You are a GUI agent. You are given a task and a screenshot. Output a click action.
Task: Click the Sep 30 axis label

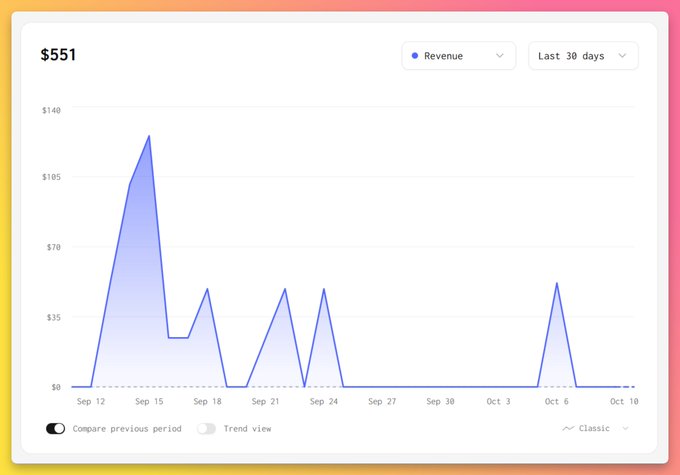click(440, 401)
